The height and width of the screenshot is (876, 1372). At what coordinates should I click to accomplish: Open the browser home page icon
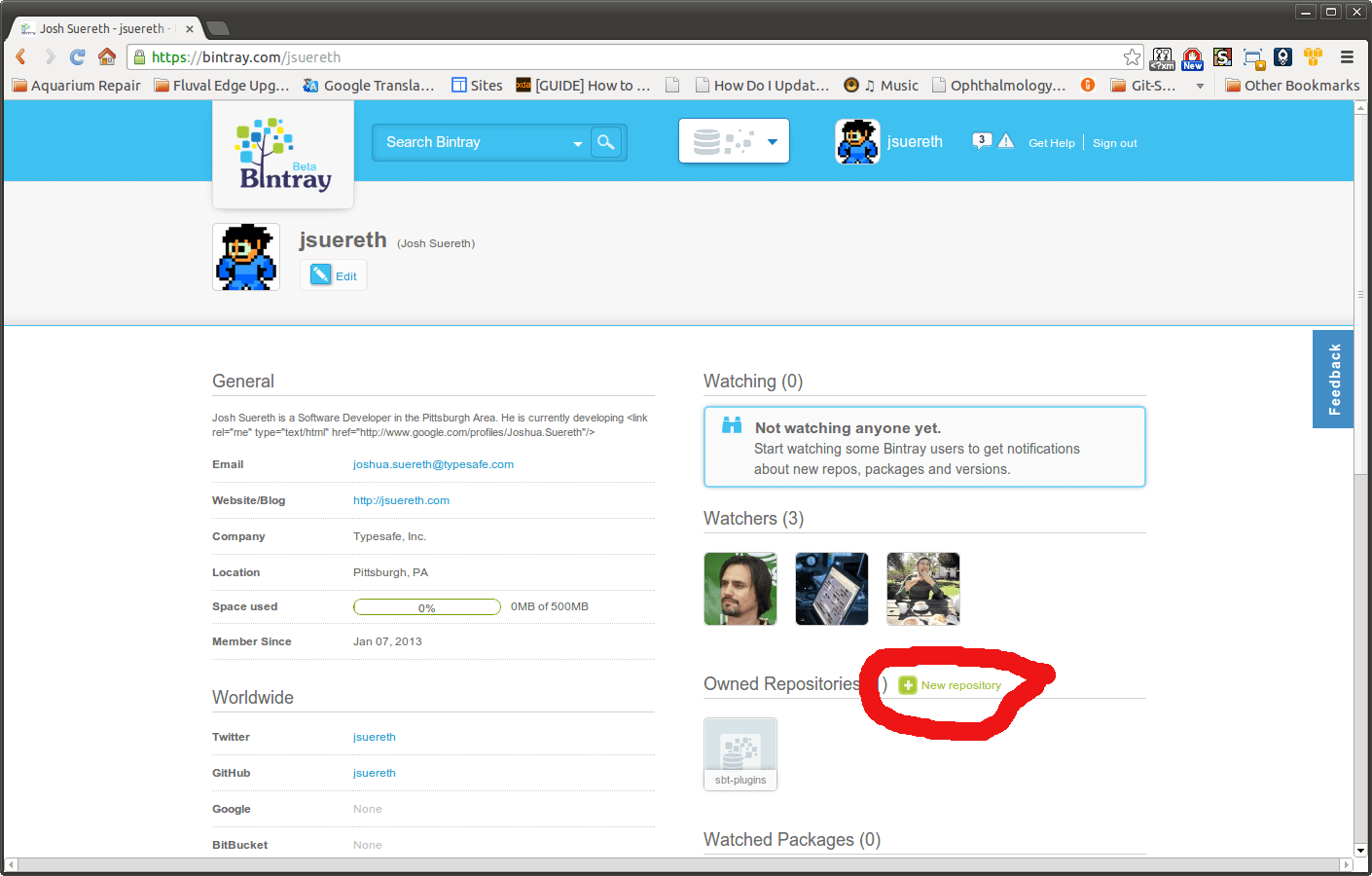click(x=107, y=56)
